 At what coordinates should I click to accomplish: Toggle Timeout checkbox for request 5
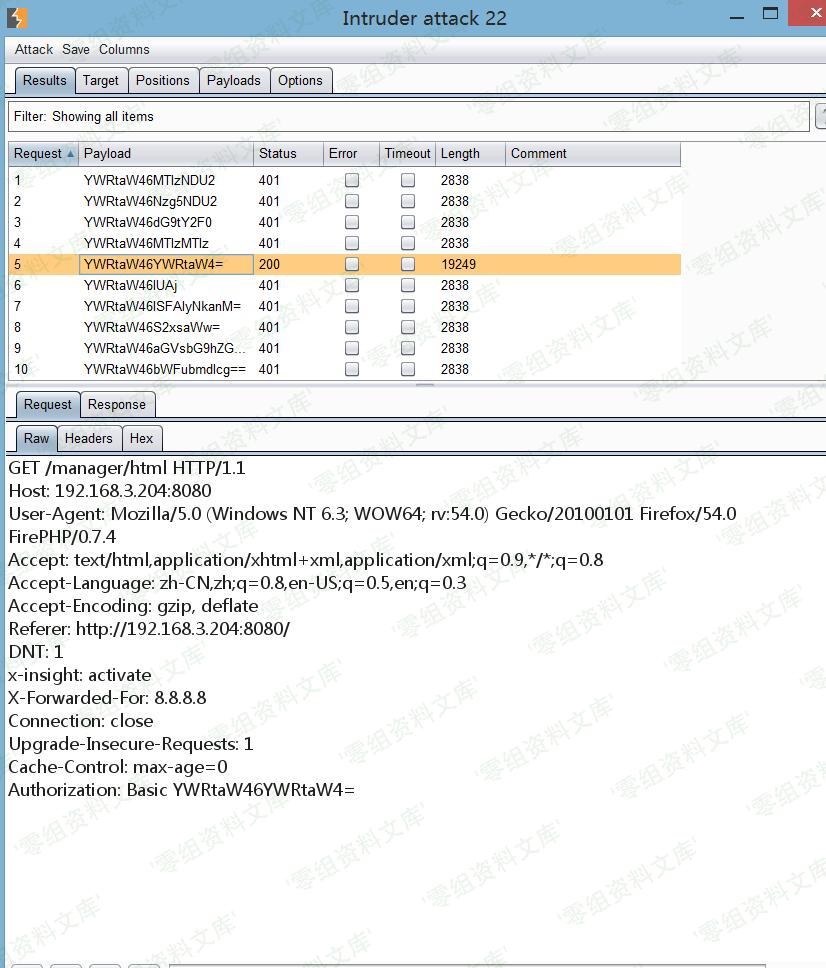click(x=408, y=265)
